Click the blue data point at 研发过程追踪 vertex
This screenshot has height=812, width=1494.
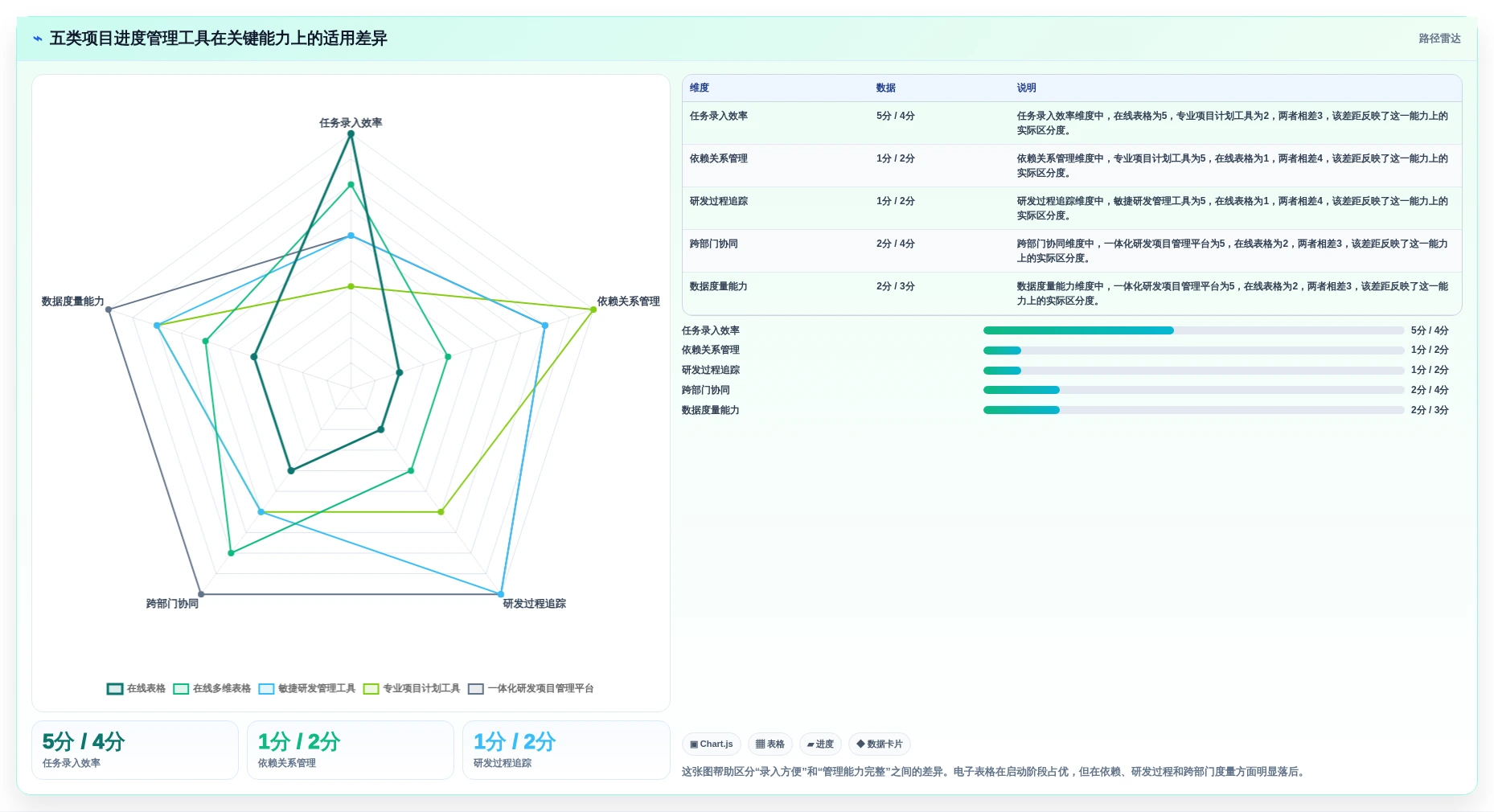pos(501,594)
